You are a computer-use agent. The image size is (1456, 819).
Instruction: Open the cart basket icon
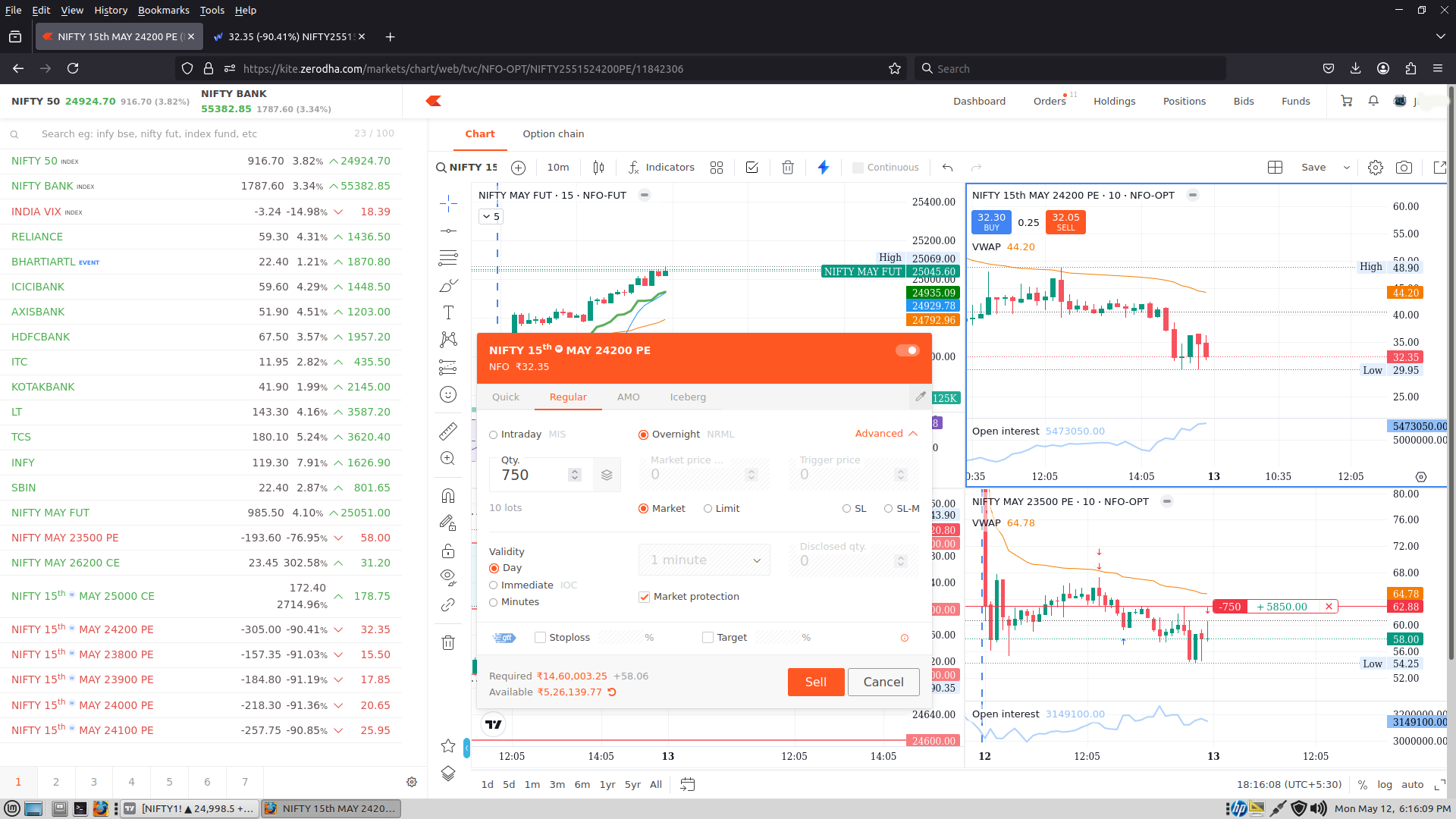click(1346, 101)
